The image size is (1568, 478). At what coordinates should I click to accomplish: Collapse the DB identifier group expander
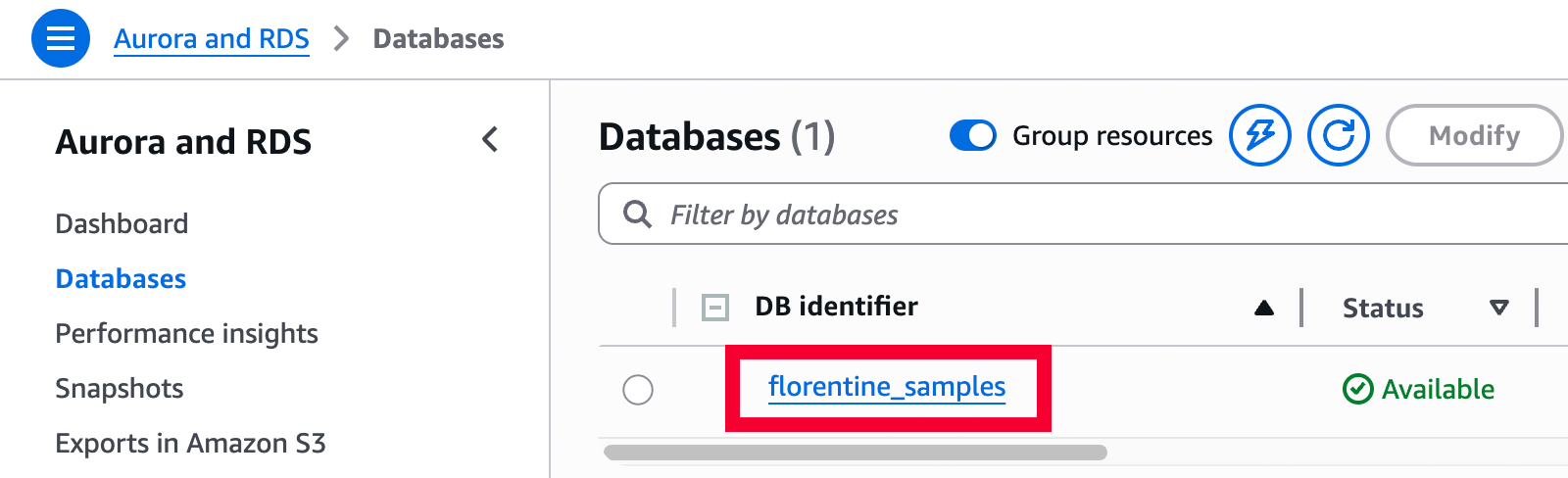point(715,308)
